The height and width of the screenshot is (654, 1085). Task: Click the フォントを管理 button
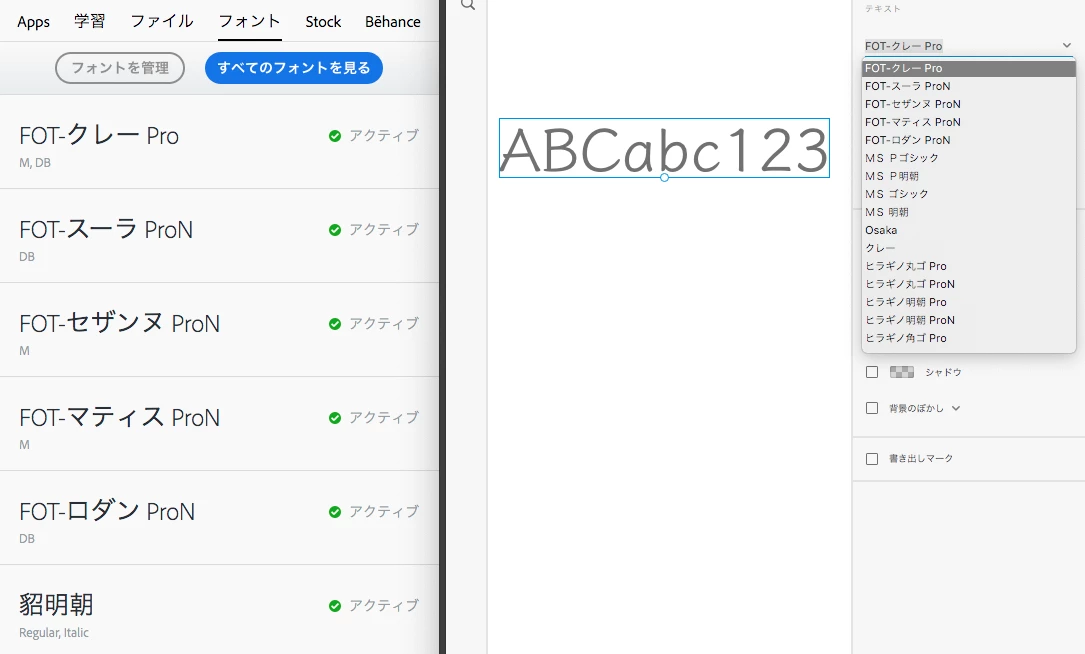pos(120,68)
